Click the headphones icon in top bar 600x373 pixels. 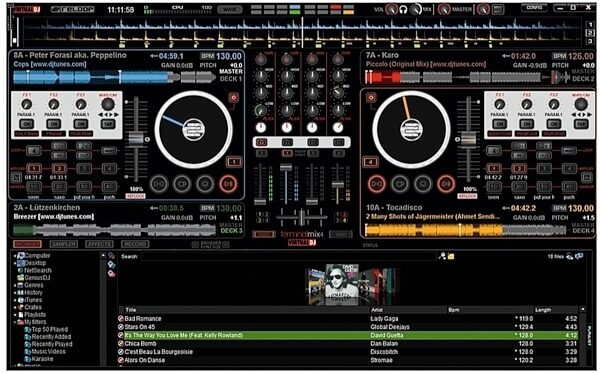(x=403, y=10)
